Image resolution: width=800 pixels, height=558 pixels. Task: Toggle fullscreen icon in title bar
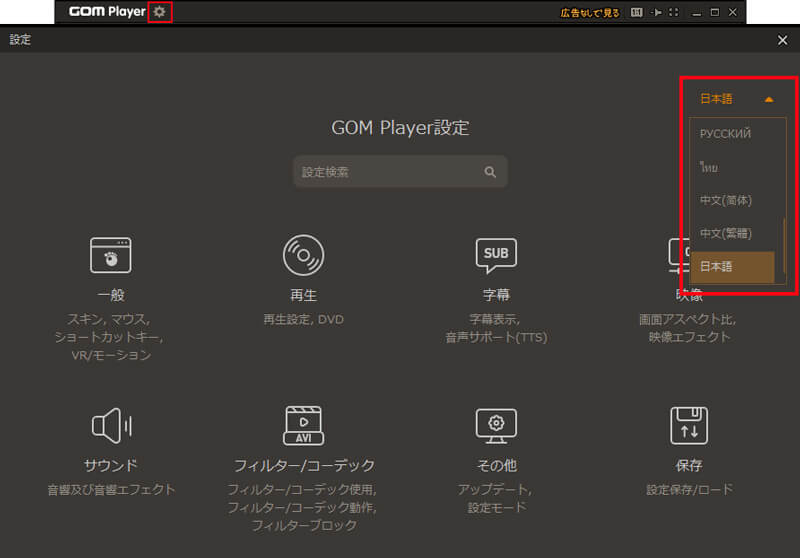coord(674,12)
